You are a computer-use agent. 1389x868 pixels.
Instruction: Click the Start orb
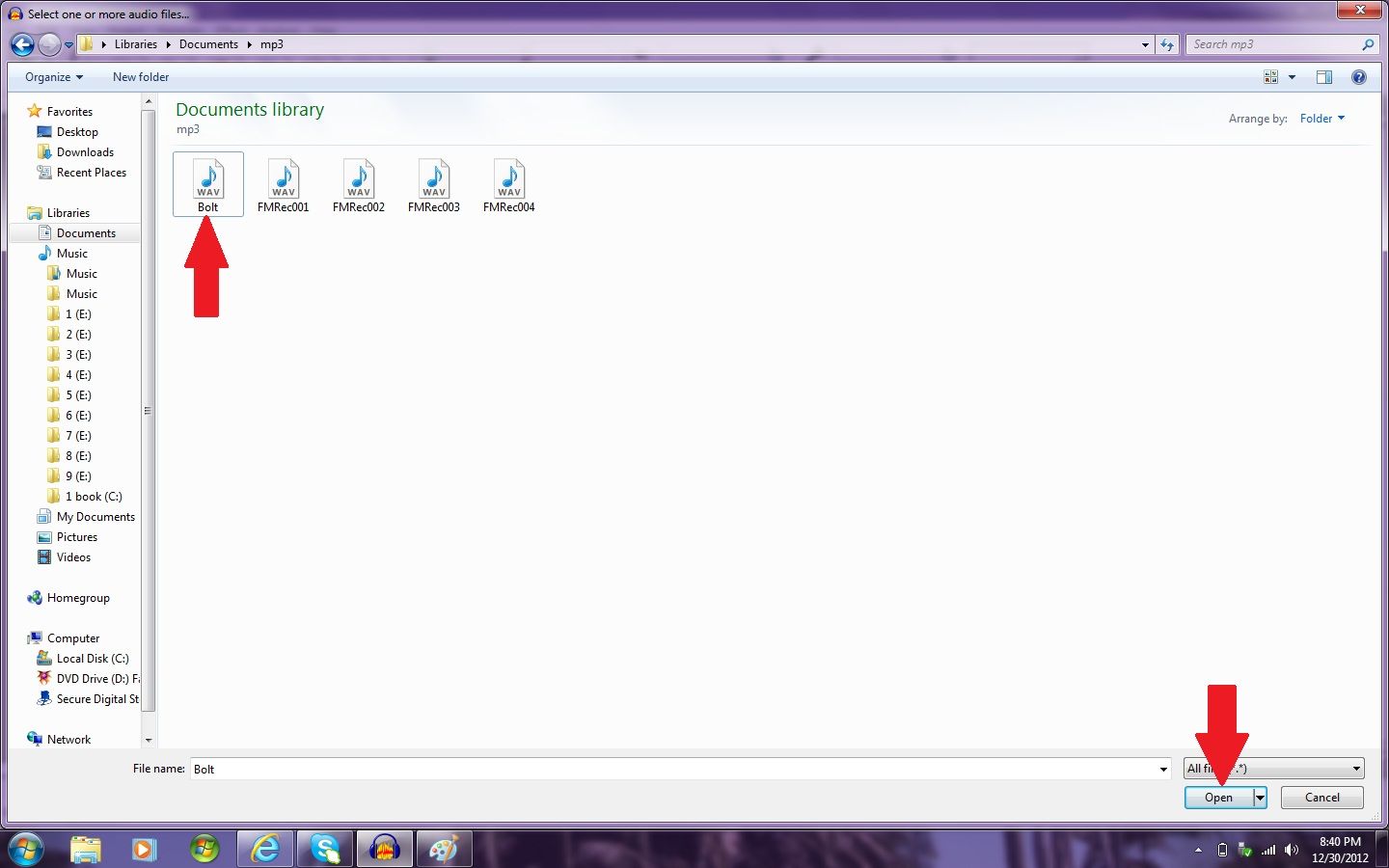pos(25,849)
